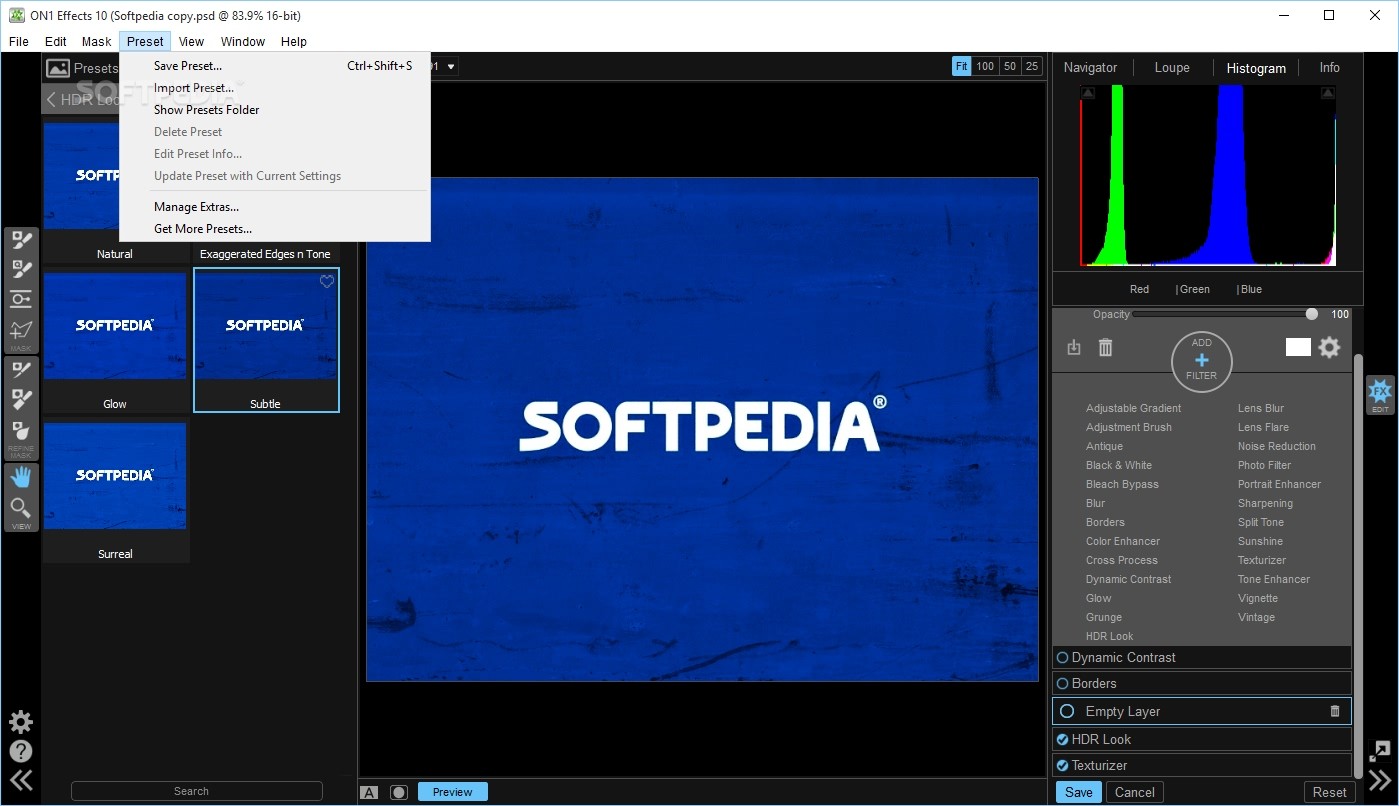Delete filter layer with trash icon below Opacity
1399x806 pixels.
point(1105,347)
